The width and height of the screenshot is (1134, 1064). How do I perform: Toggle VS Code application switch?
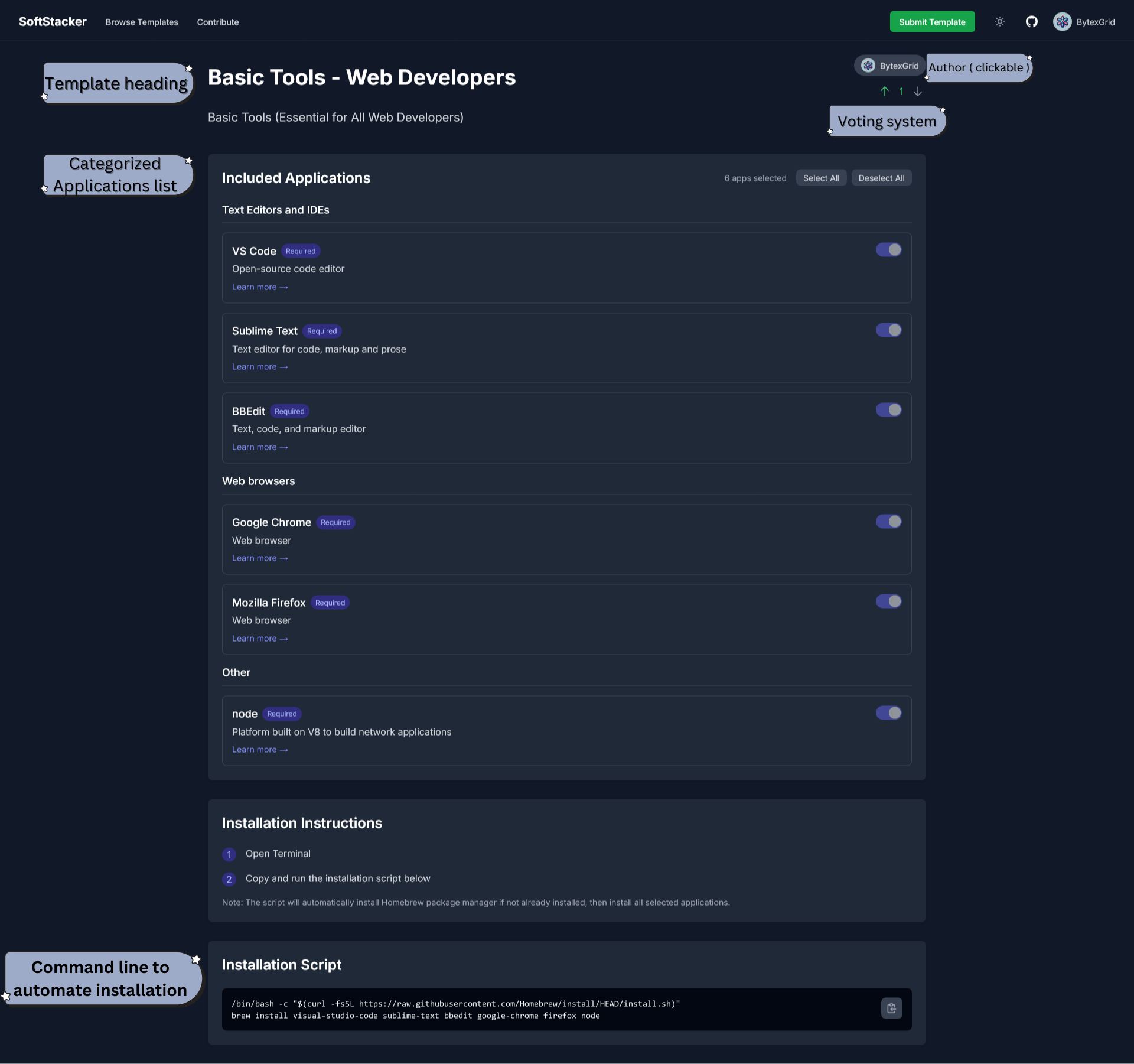point(888,250)
